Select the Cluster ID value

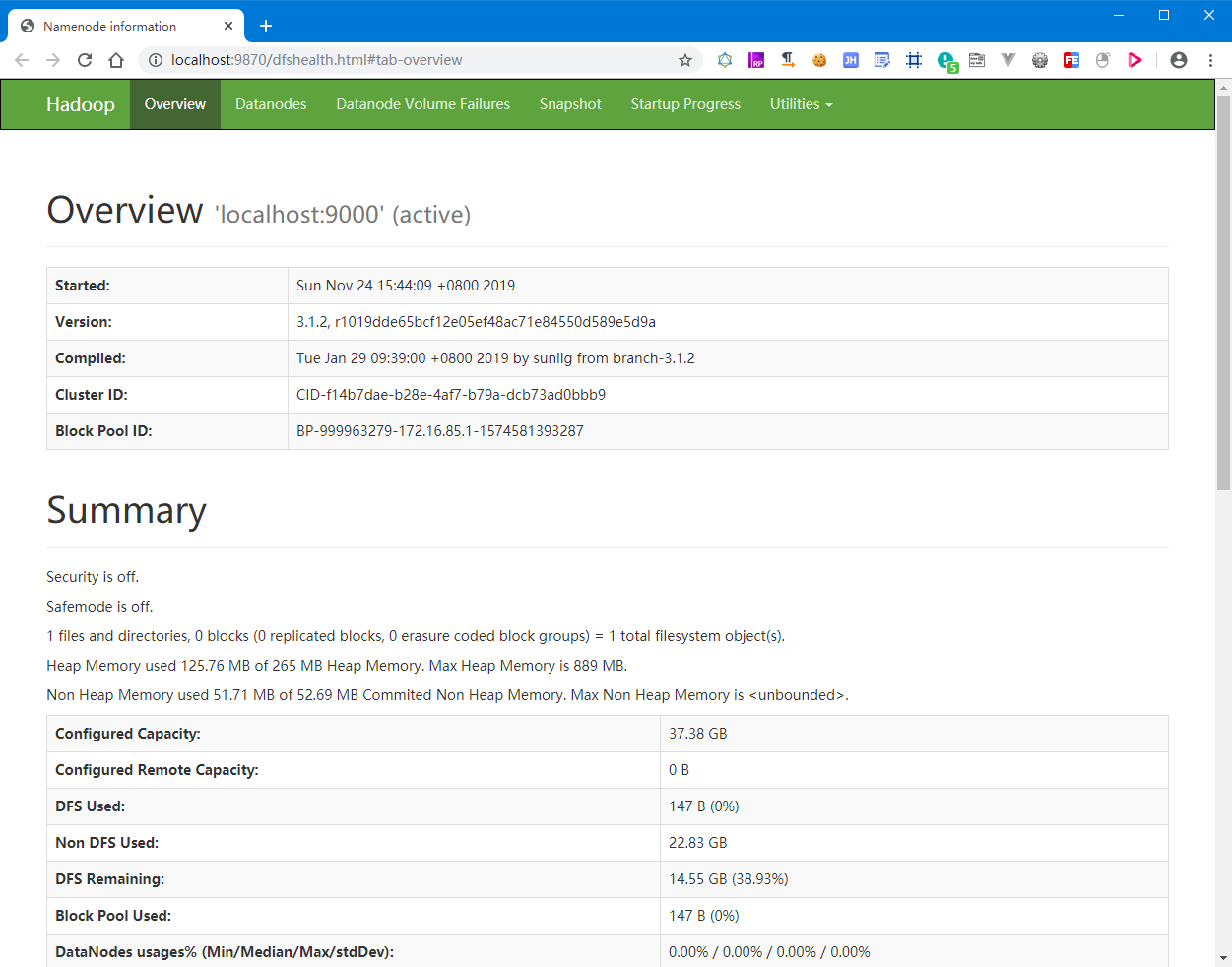451,395
